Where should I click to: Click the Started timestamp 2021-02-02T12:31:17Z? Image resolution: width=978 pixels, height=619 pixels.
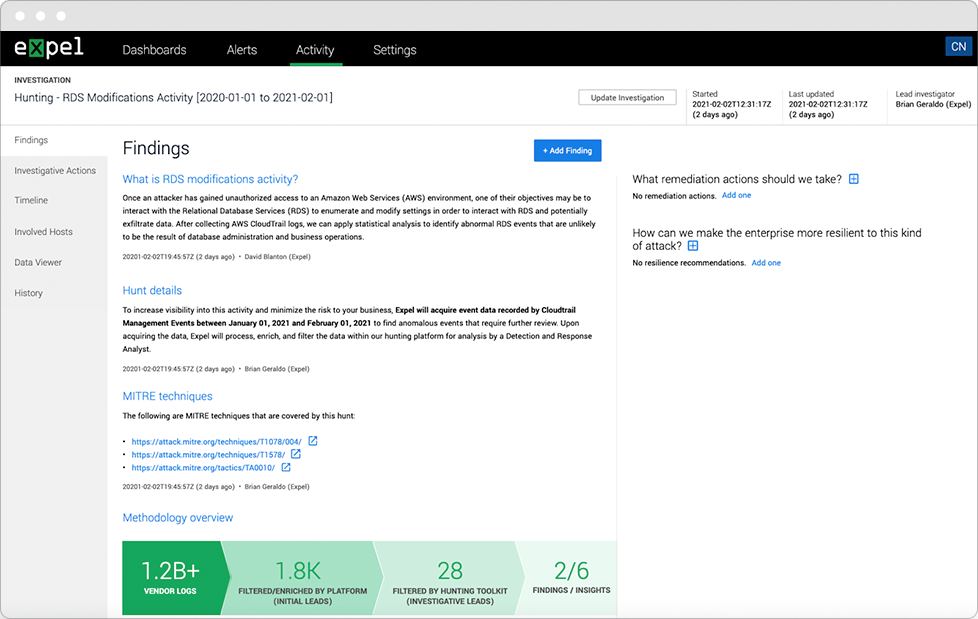pyautogui.click(x=732, y=104)
